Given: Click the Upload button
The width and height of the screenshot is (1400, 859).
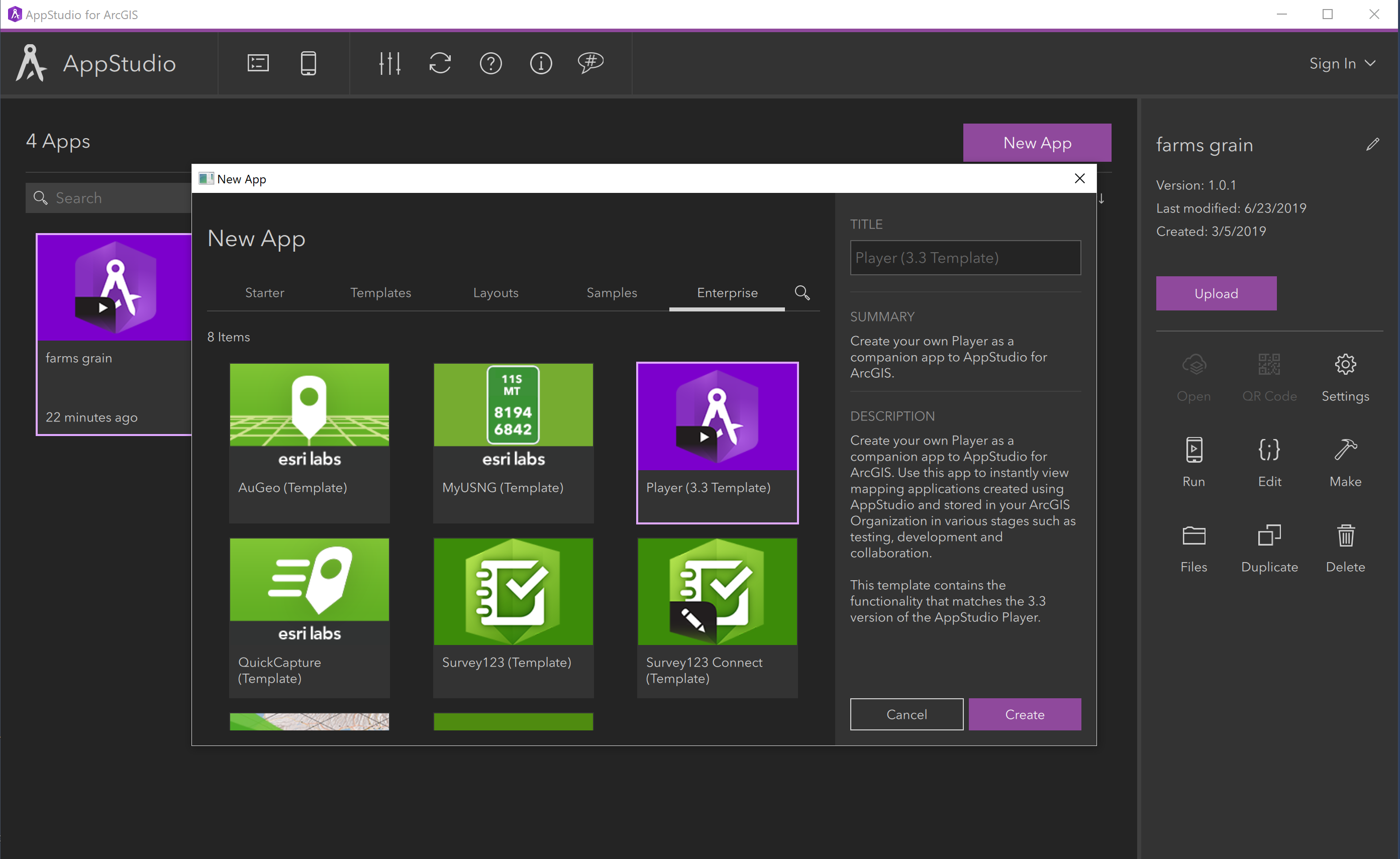Looking at the screenshot, I should click(1215, 294).
